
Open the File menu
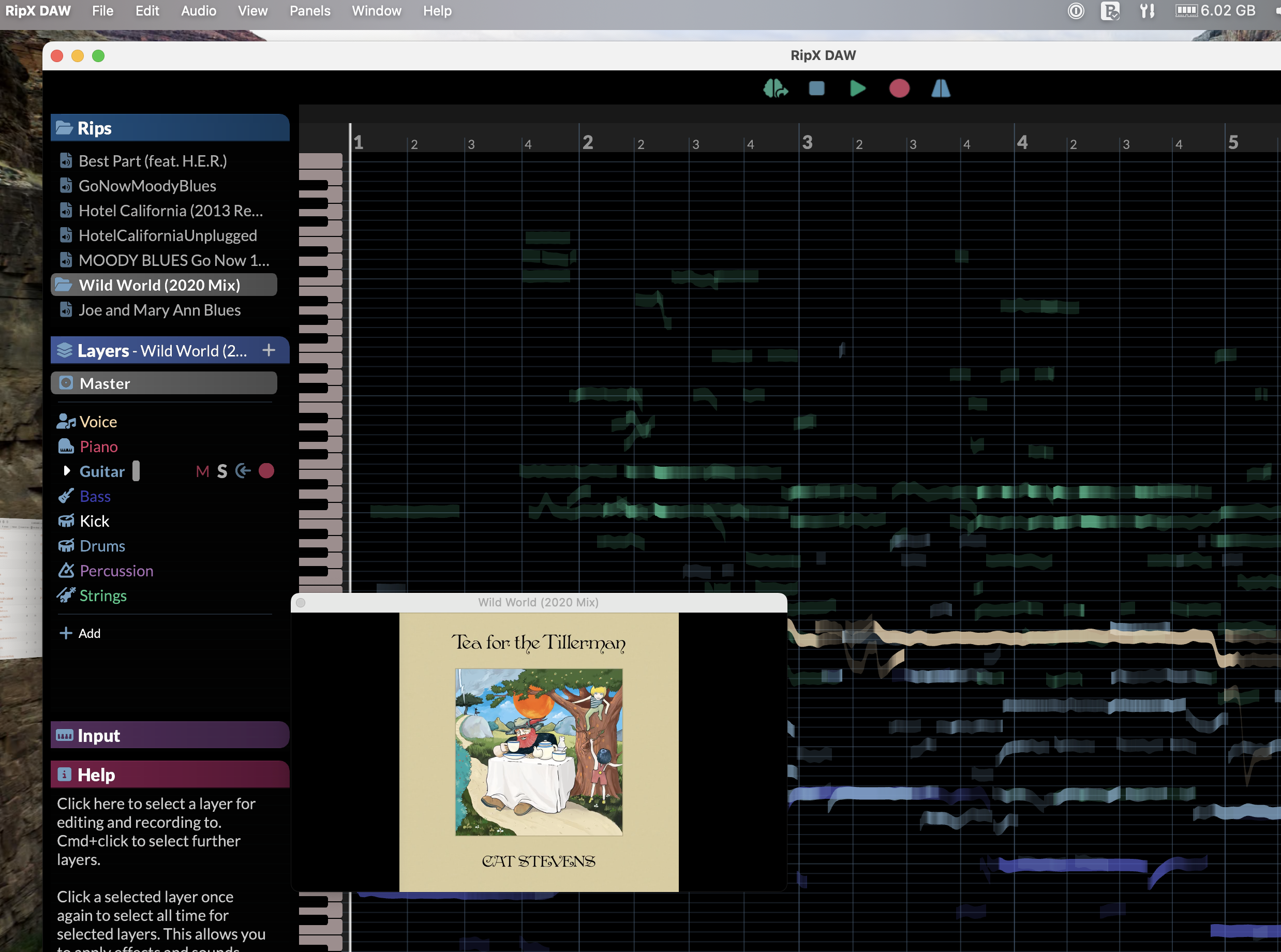click(102, 10)
